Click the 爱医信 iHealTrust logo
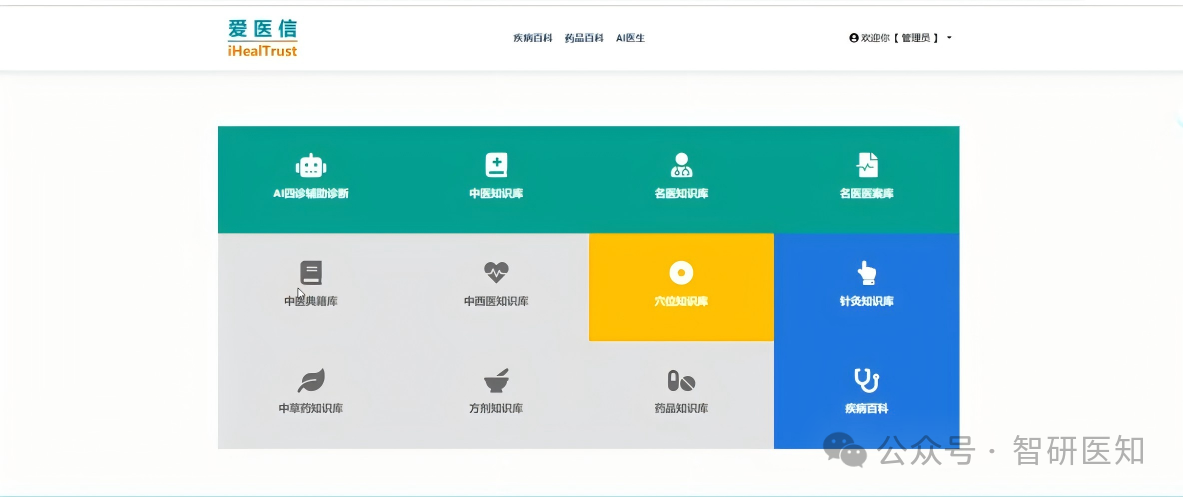The width and height of the screenshot is (1183, 497). pyautogui.click(x=262, y=38)
